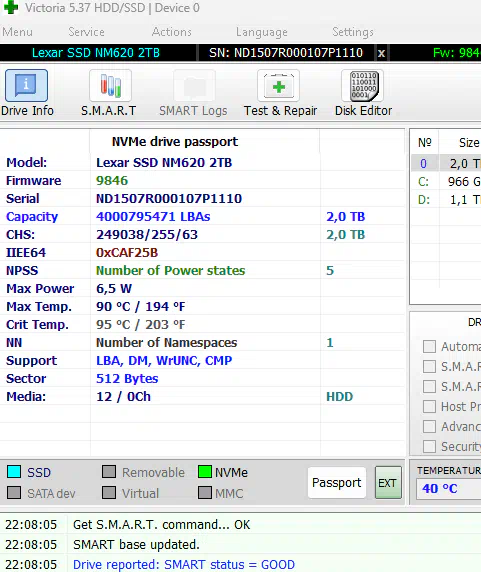Click the Victoria green cross app icon
The width and height of the screenshot is (481, 572).
pyautogui.click(x=11, y=7)
